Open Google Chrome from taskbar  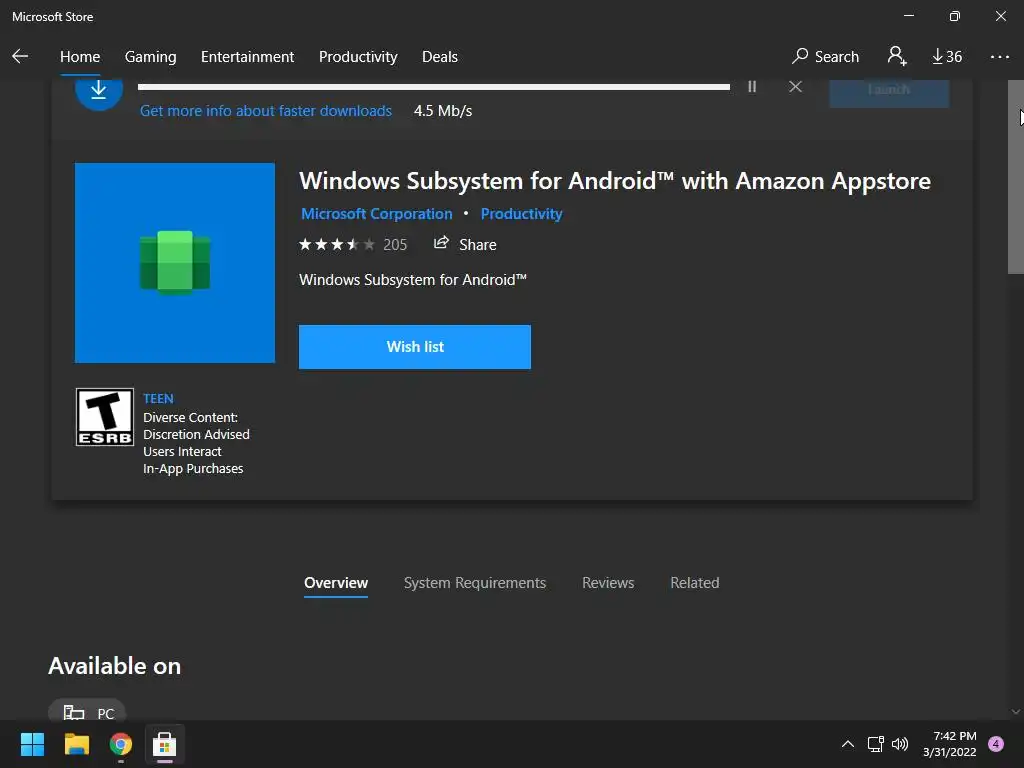121,744
